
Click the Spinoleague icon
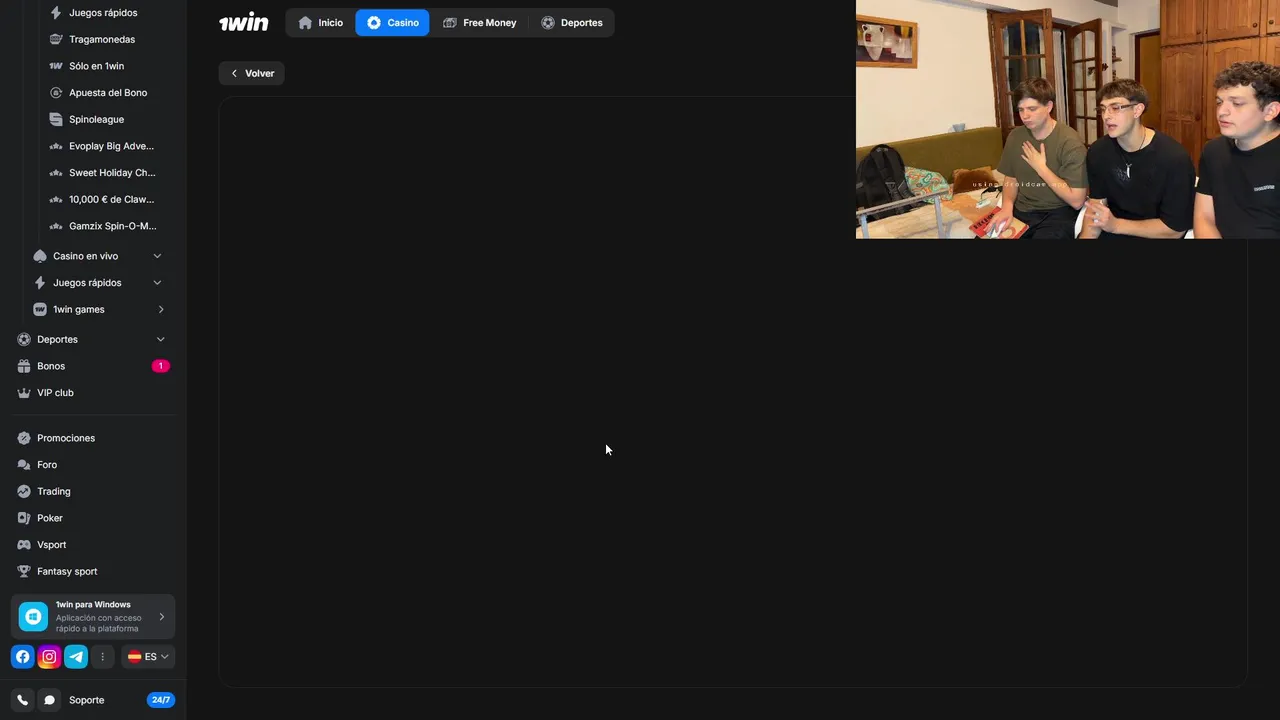(56, 119)
